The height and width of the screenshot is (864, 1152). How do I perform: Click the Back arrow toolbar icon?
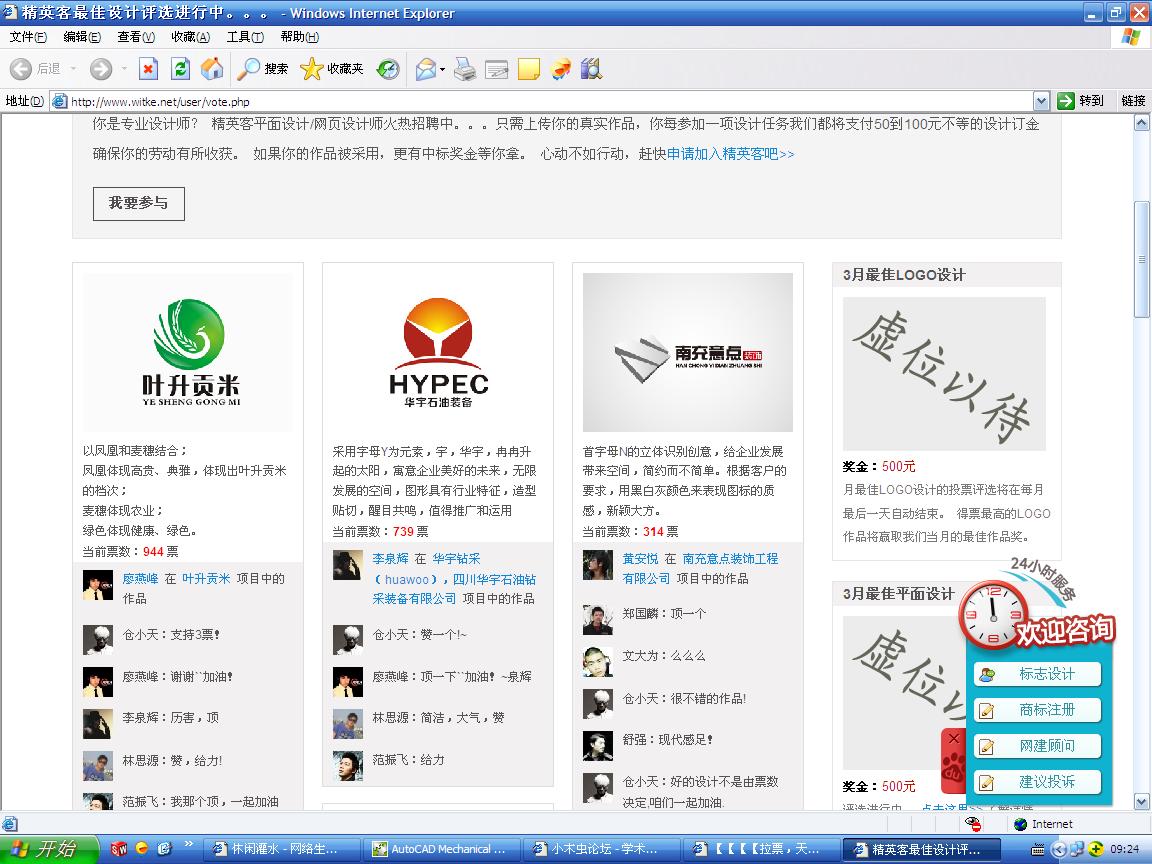[x=21, y=69]
